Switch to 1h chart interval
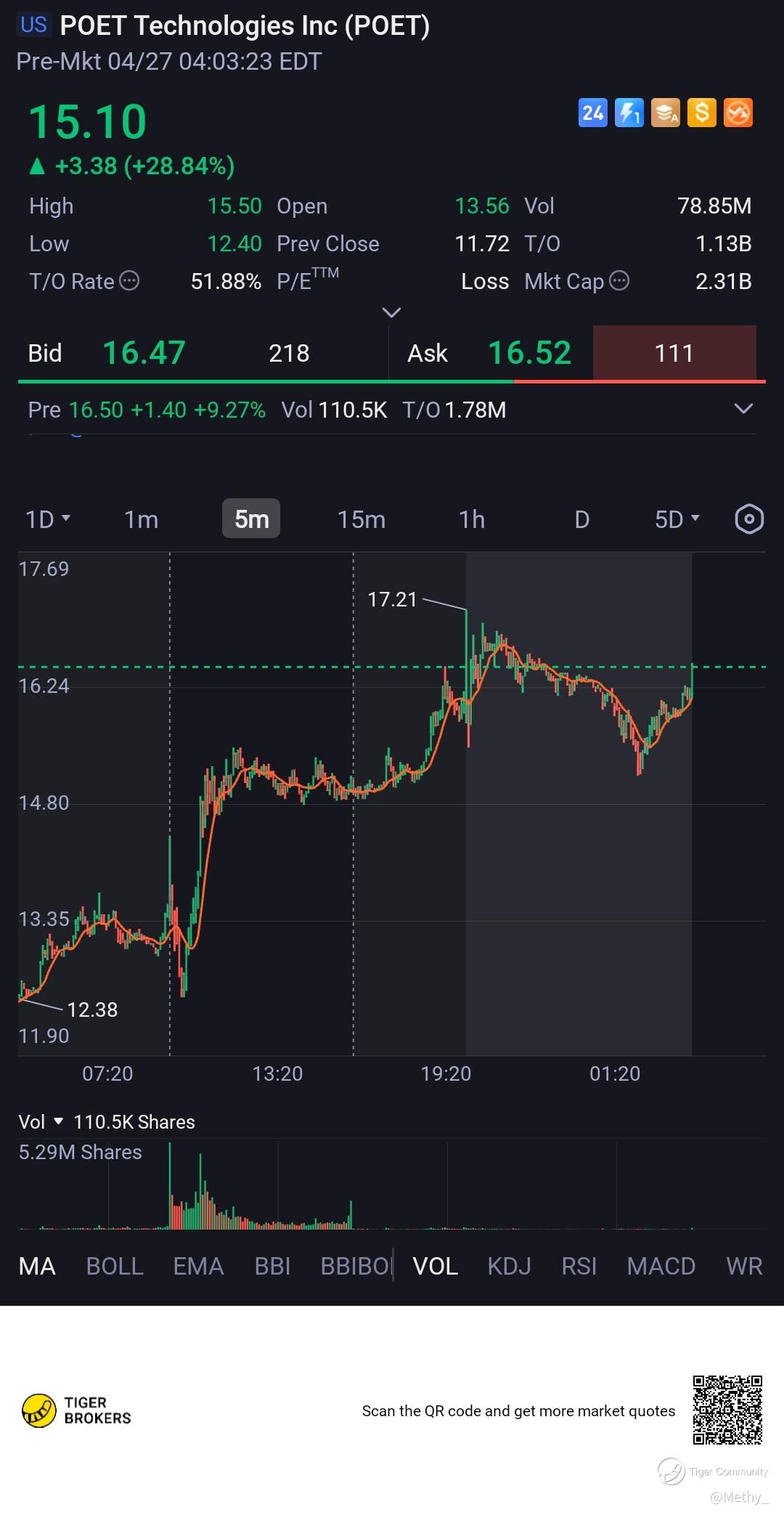The height and width of the screenshot is (1515, 784). point(471,519)
